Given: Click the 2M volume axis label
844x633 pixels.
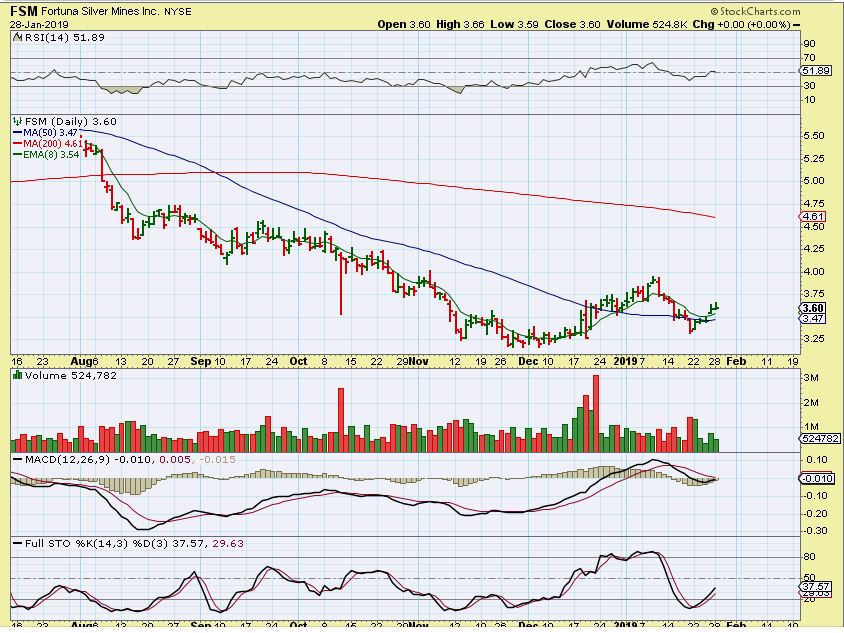Looking at the screenshot, I should click(811, 403).
